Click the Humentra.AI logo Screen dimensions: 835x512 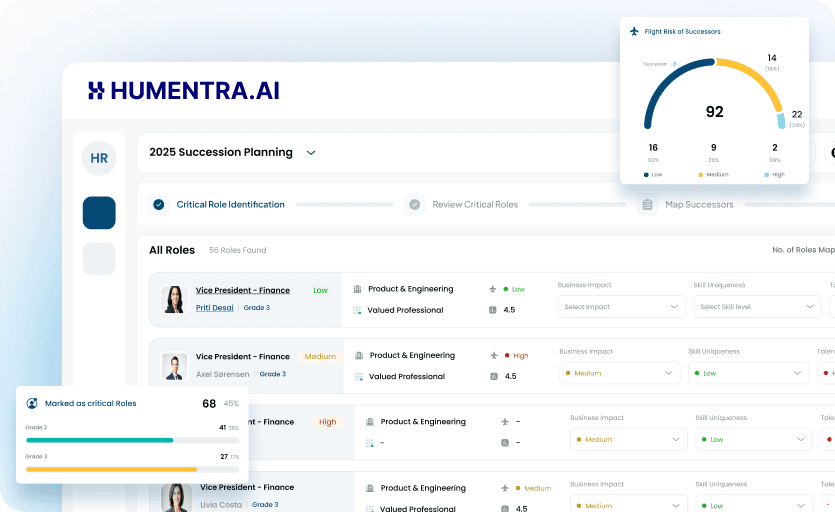tap(184, 91)
